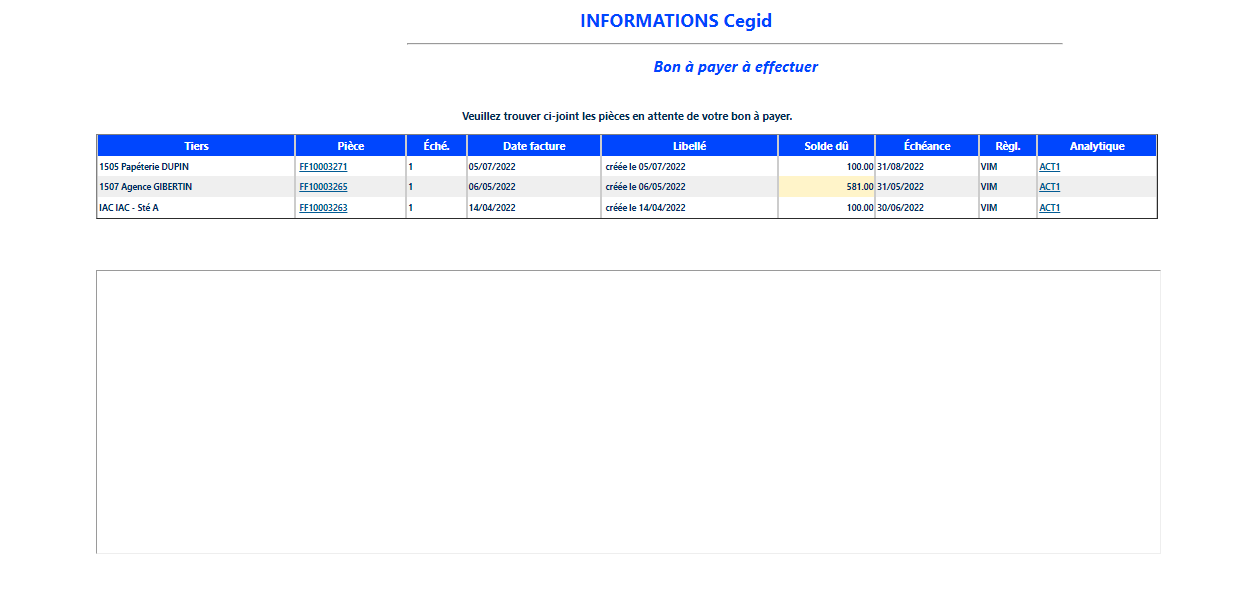Click ACT1 link in IAC Sté A row
The width and height of the screenshot is (1241, 590).
(1049, 208)
